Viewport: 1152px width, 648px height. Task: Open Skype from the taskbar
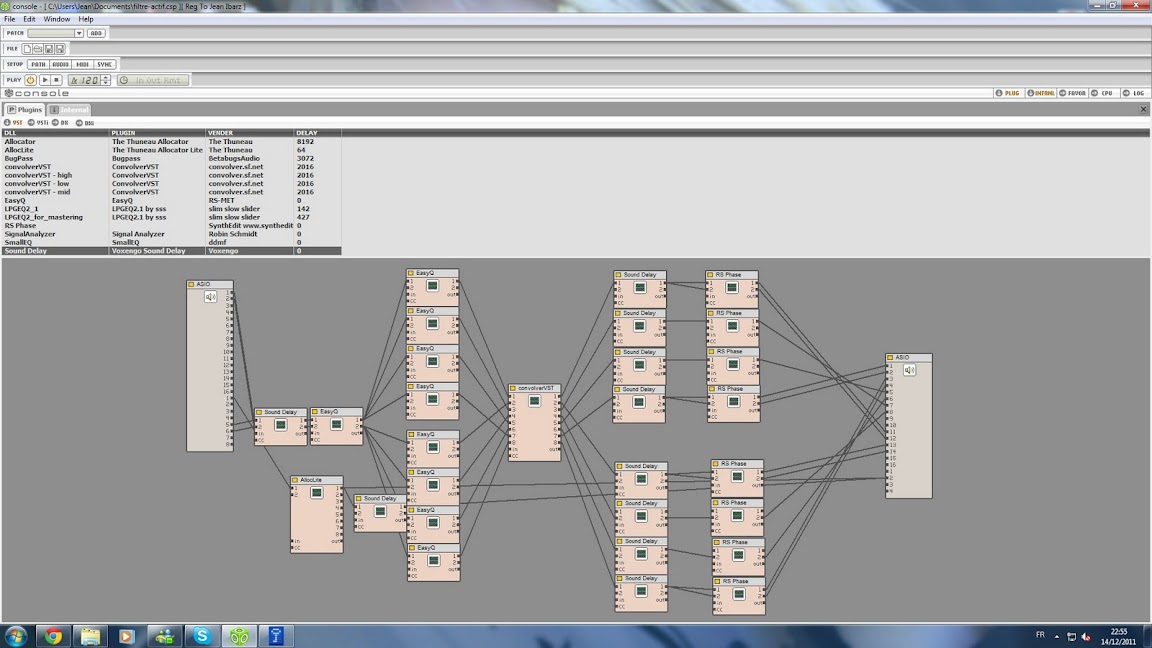pyautogui.click(x=201, y=636)
